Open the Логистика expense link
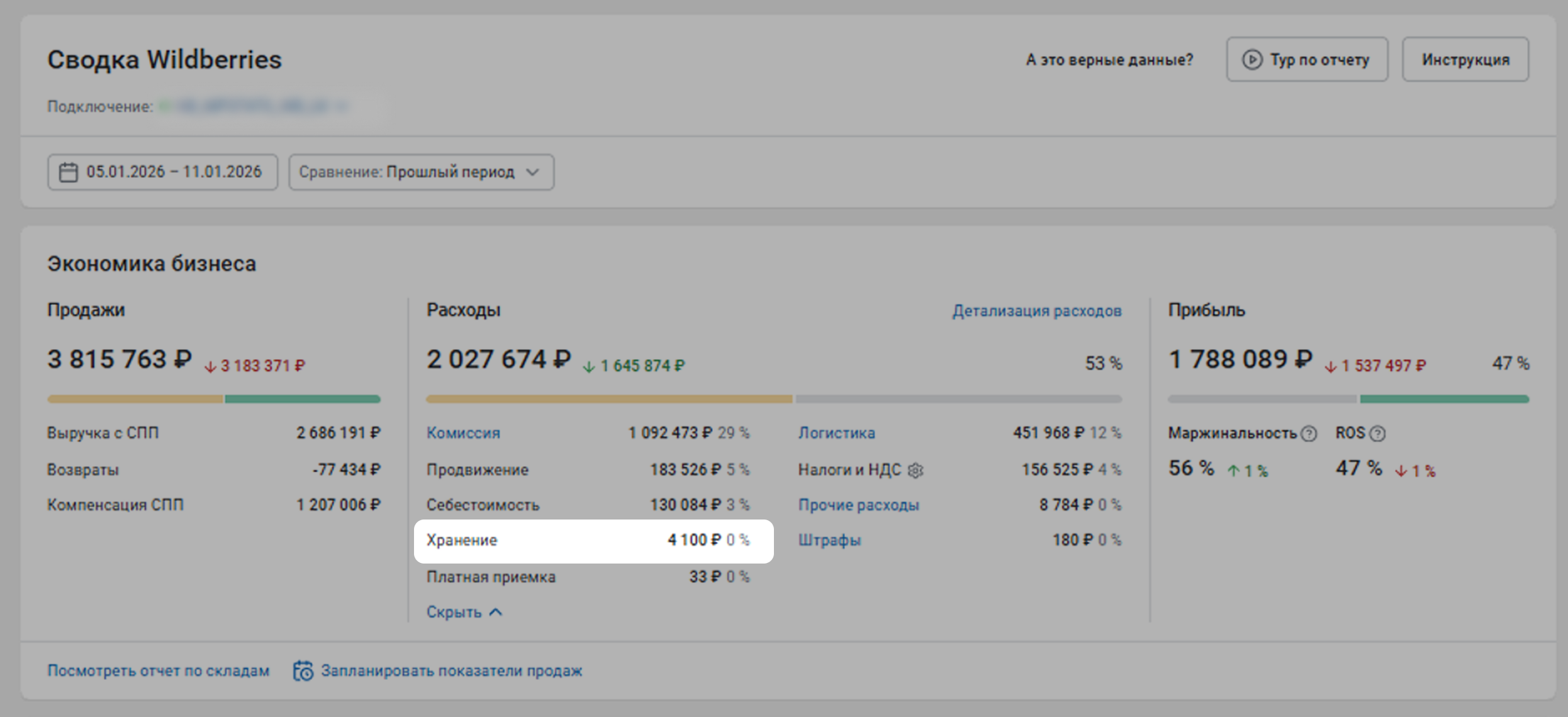 [836, 433]
